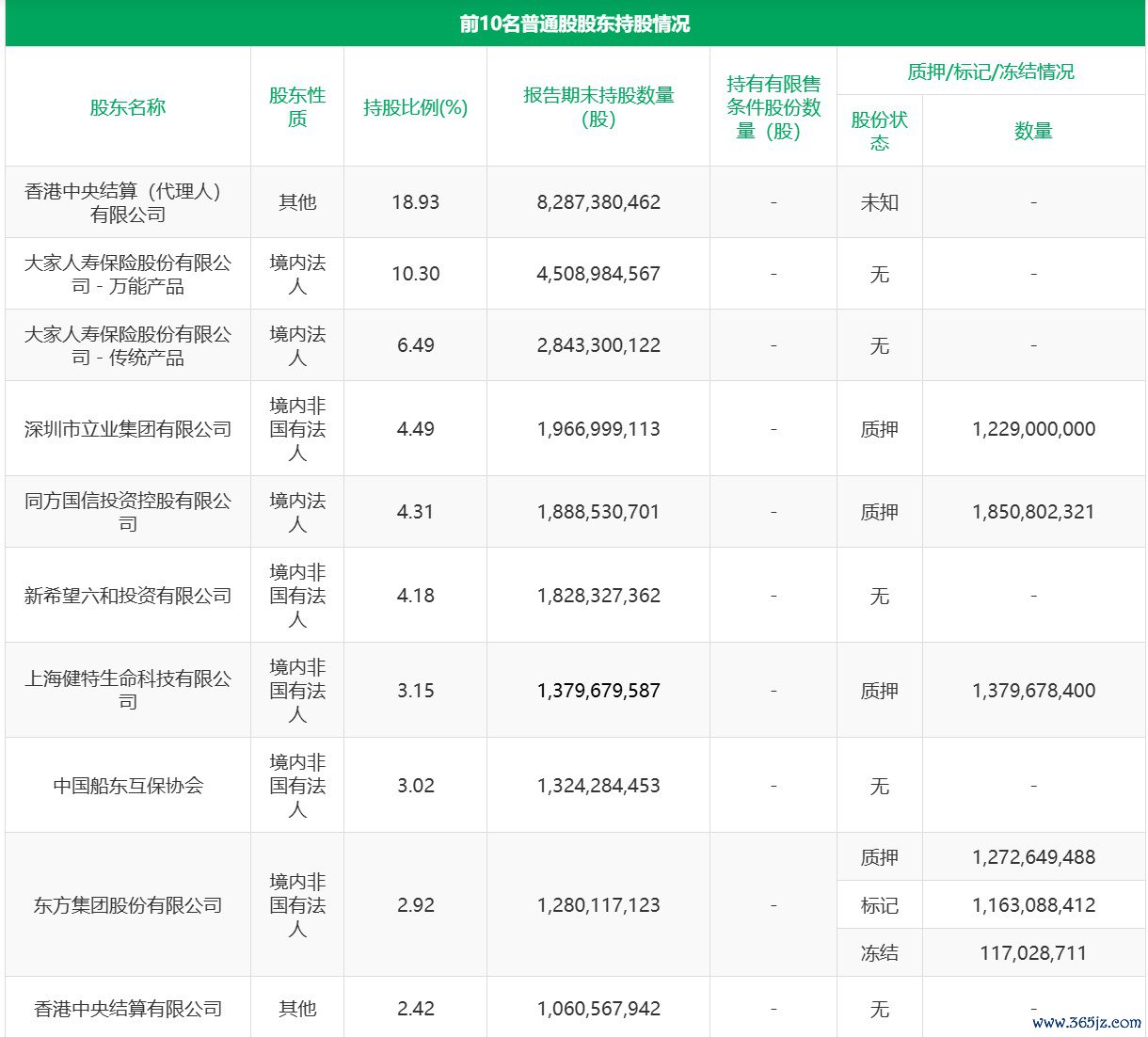Select the 2.42 percentage cell
Screen dimensions: 1148x1037
tap(415, 1009)
